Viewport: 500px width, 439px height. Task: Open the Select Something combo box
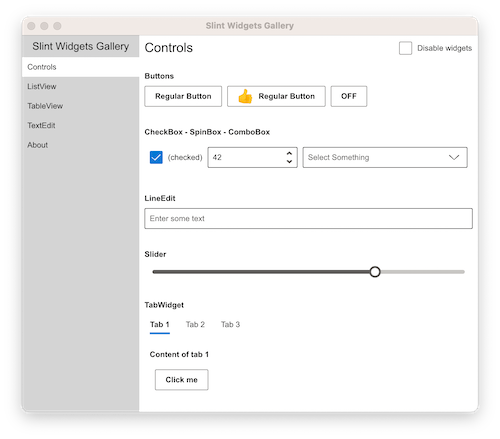pyautogui.click(x=385, y=157)
